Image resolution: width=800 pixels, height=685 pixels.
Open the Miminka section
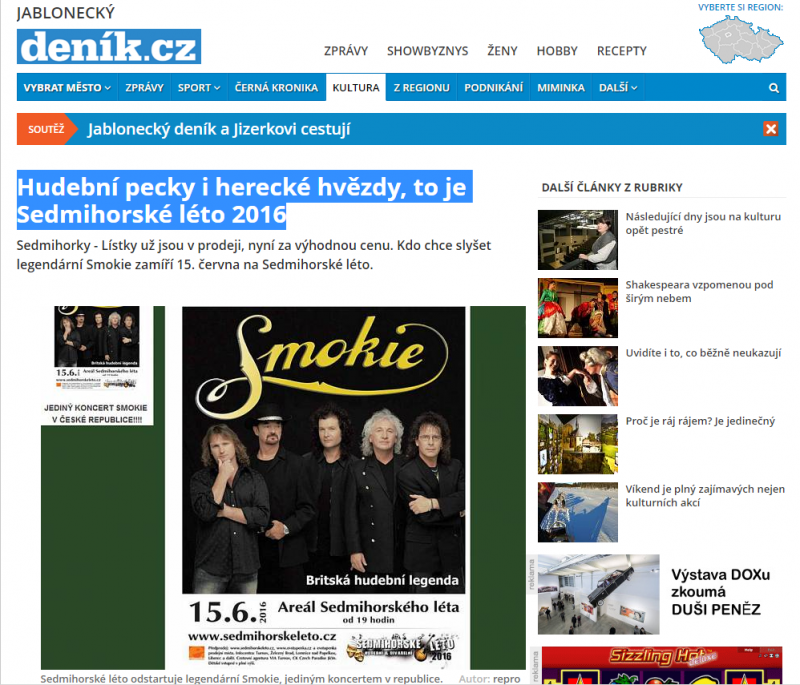click(x=561, y=87)
